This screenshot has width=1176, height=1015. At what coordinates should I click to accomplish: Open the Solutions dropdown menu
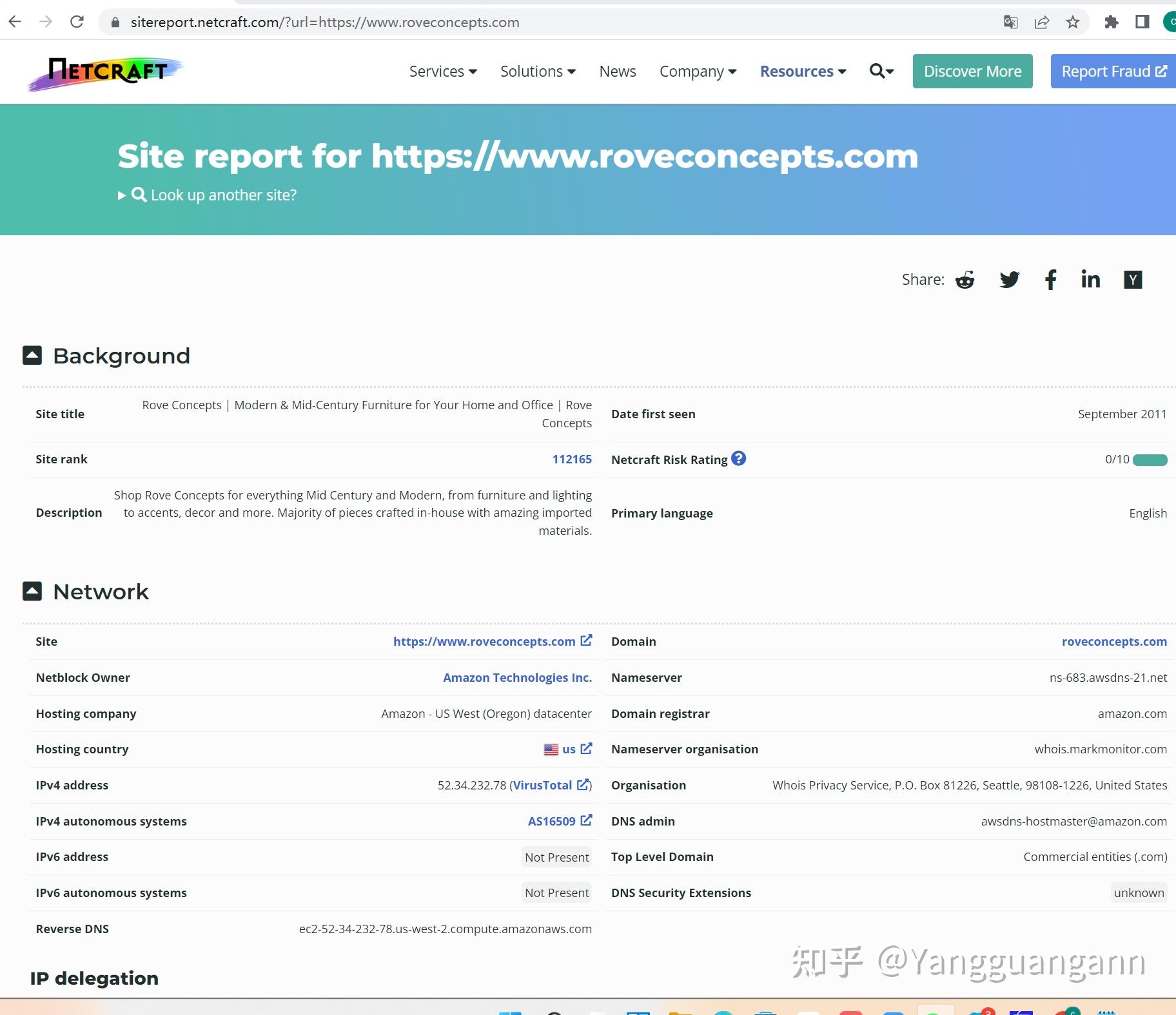point(538,72)
